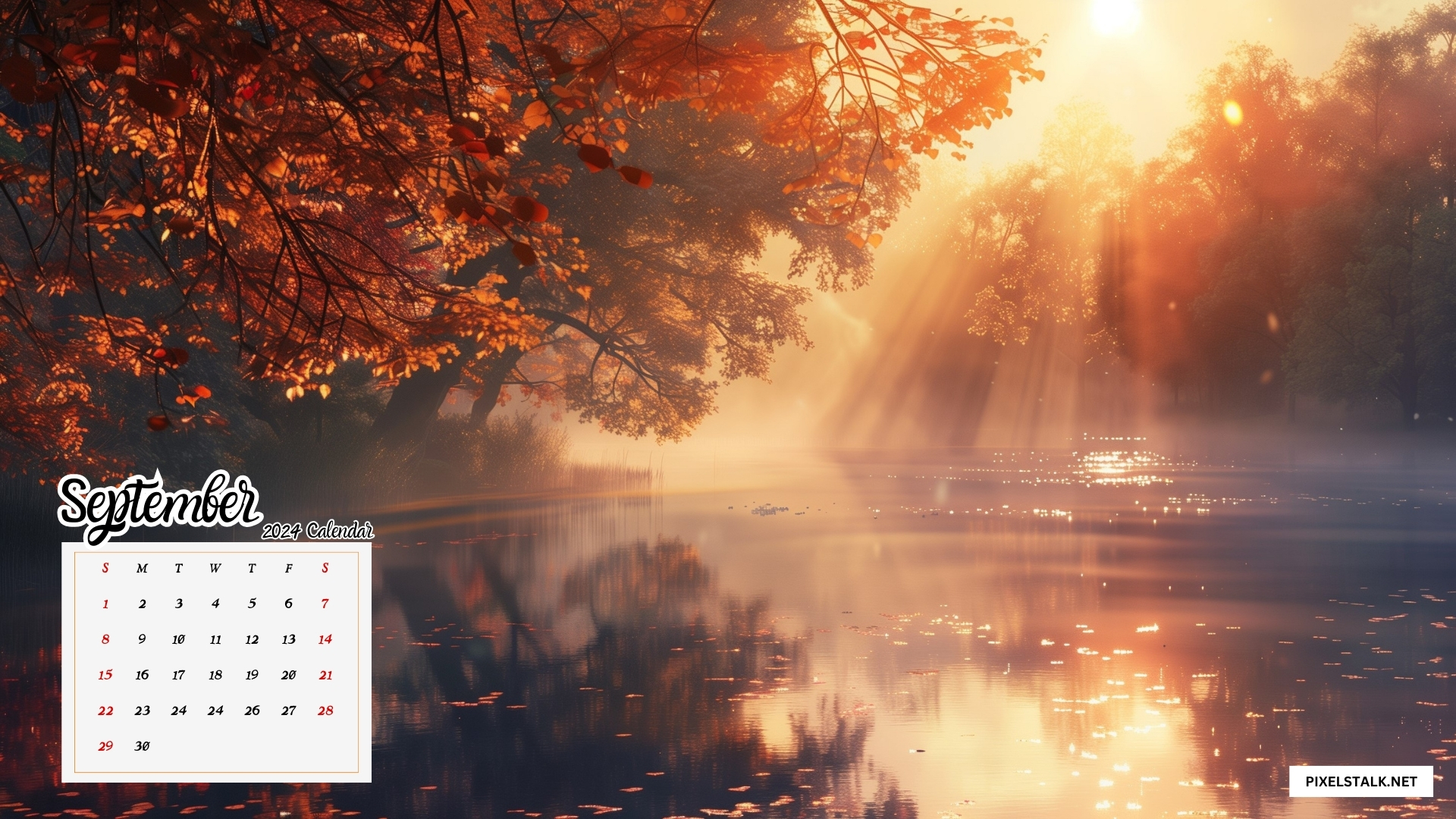Choose date 17 in the calendar
1456x819 pixels.
click(179, 675)
